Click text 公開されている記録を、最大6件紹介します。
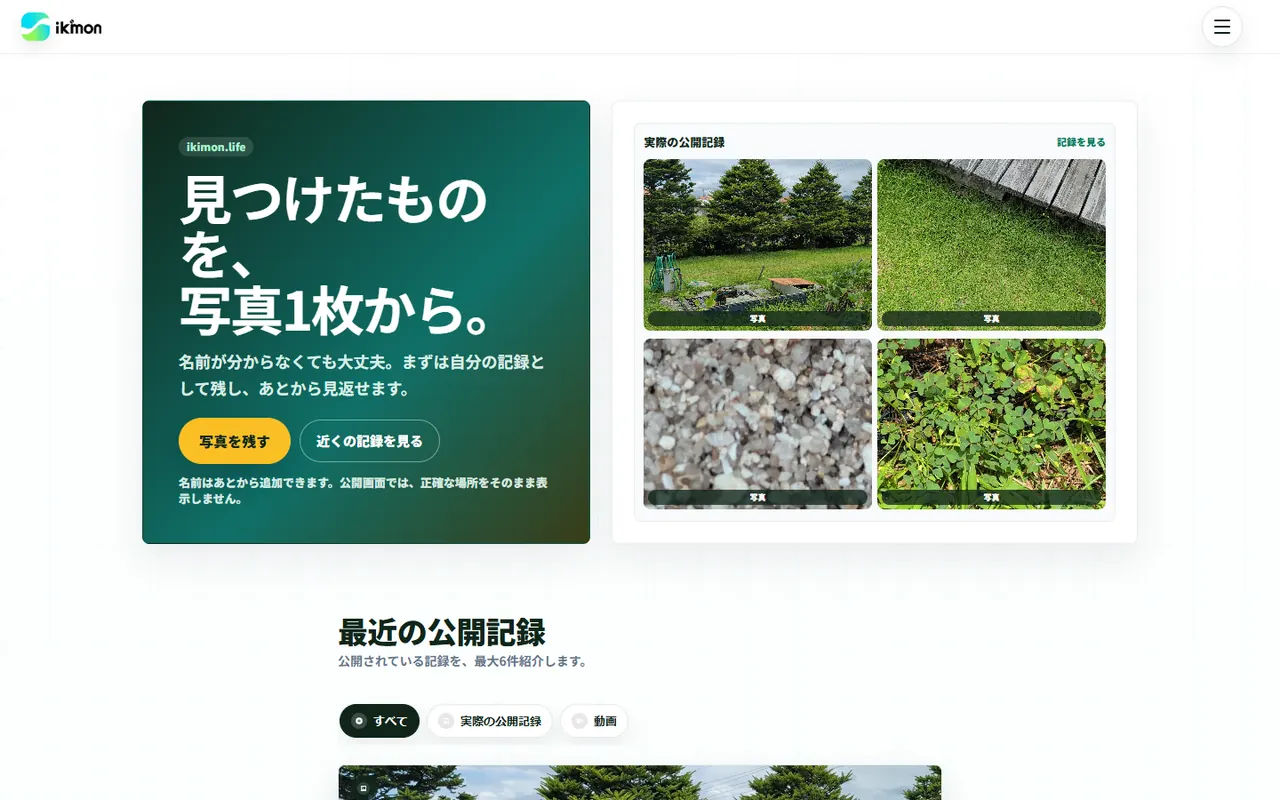 pyautogui.click(x=465, y=661)
